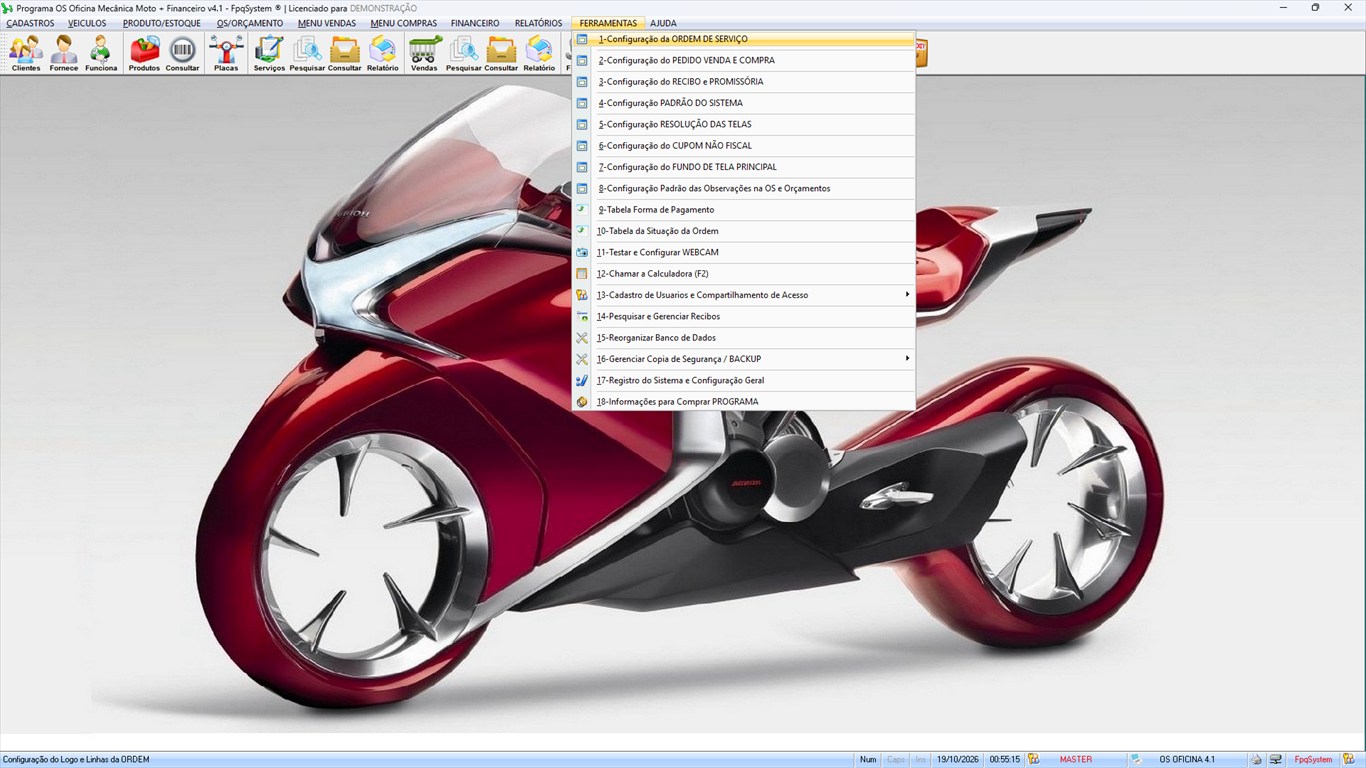The height and width of the screenshot is (768, 1366).
Task: Click the keys icon beside MASTER
Action: click(x=1034, y=760)
